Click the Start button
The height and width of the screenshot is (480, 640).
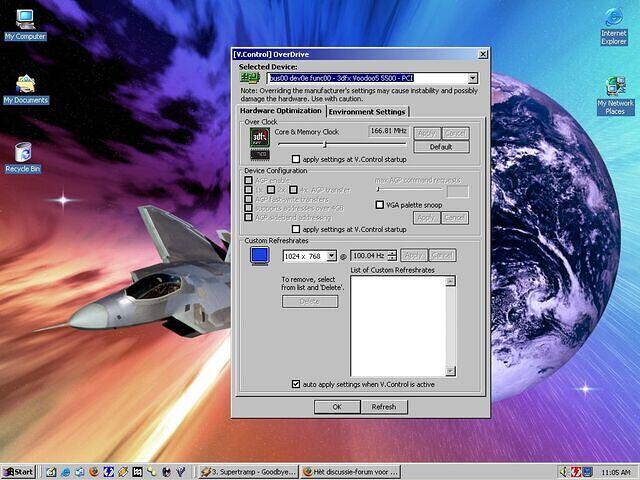point(19,472)
